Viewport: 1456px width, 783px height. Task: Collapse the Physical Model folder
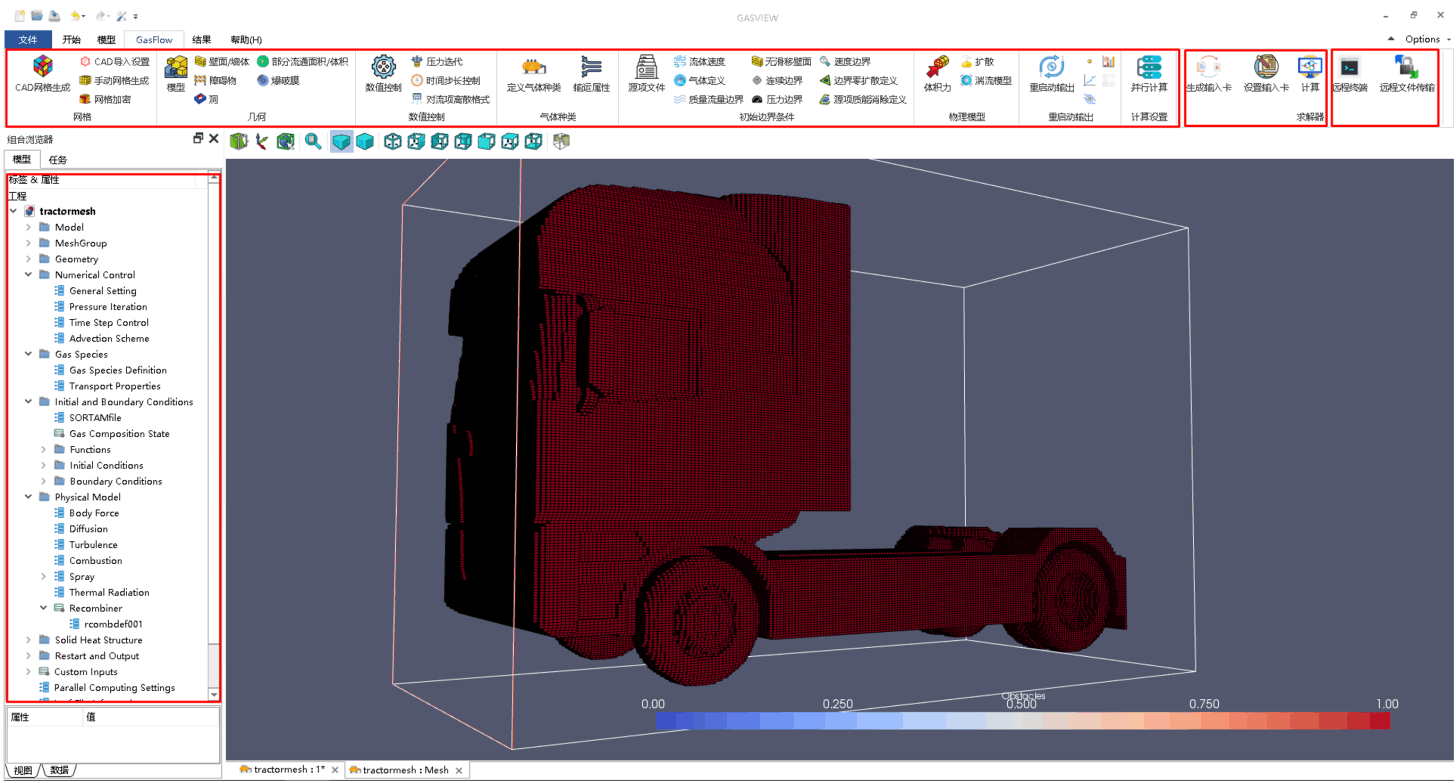click(x=28, y=497)
